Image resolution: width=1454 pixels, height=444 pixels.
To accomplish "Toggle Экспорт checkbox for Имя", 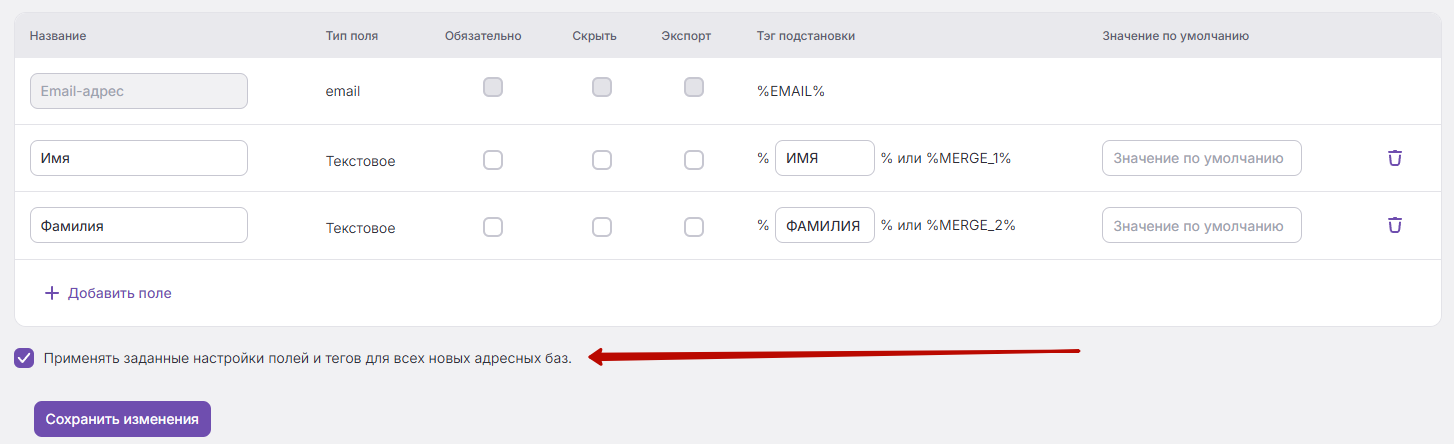I will coord(694,160).
